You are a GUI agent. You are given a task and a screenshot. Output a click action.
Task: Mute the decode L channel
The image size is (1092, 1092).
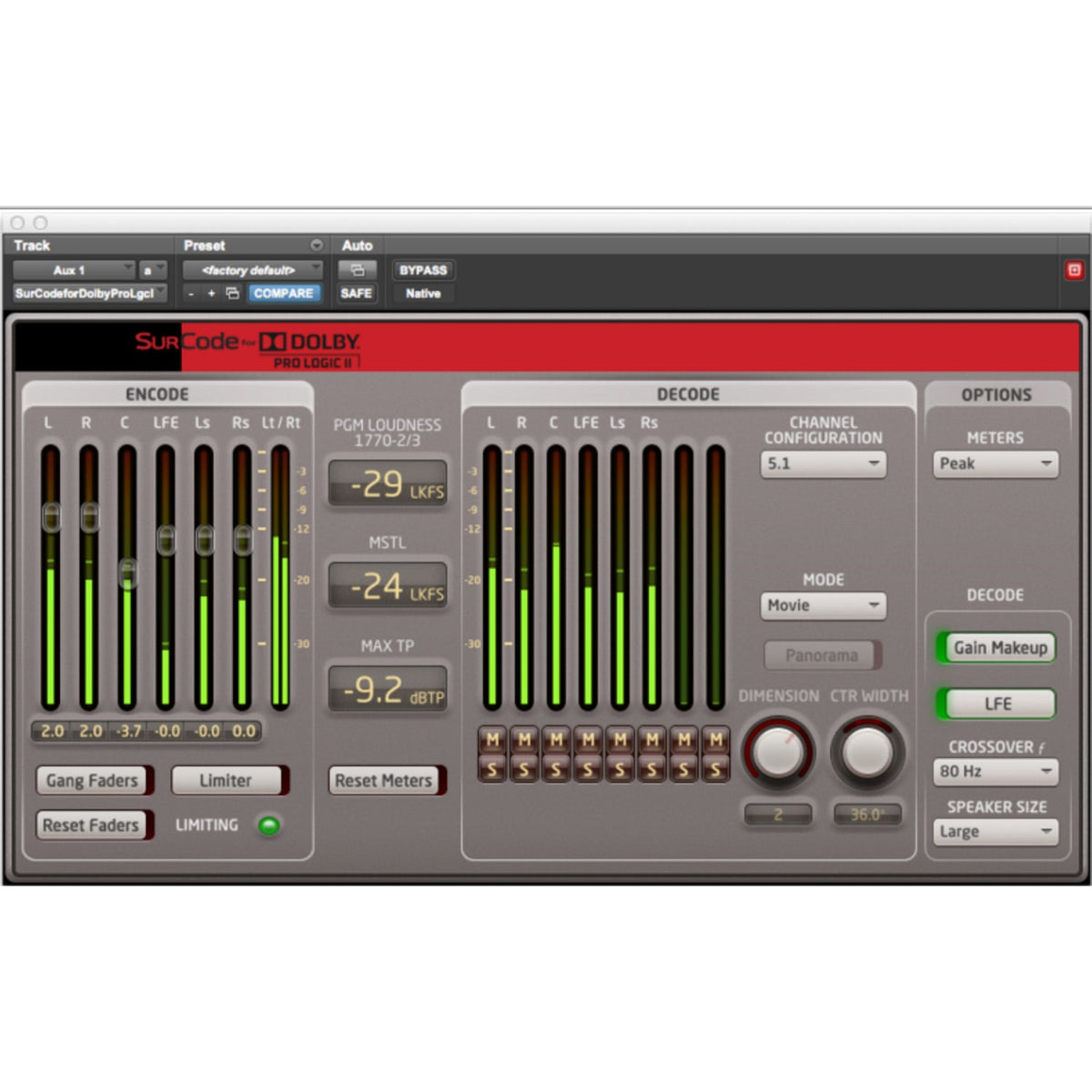[x=492, y=740]
